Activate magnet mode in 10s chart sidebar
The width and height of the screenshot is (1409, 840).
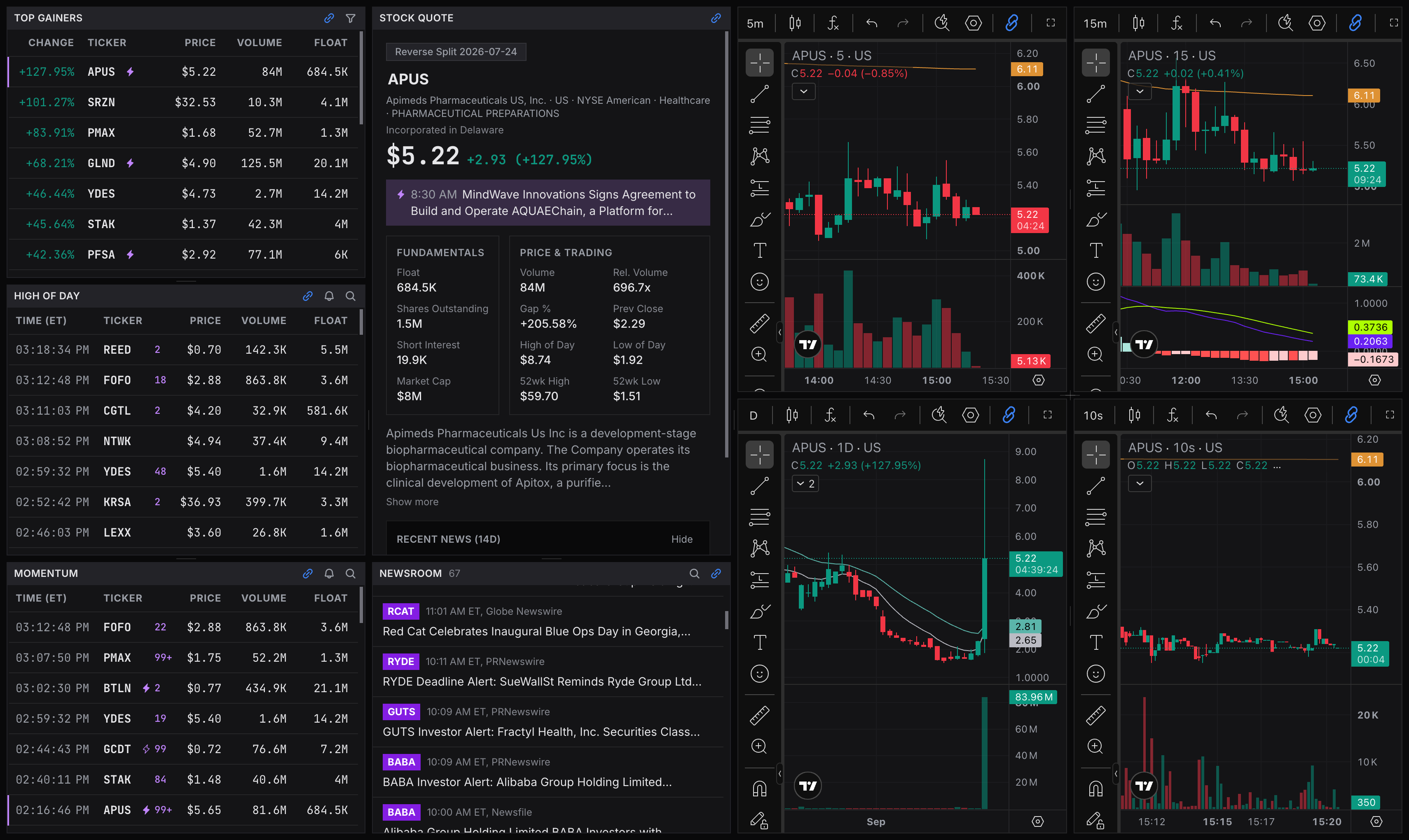click(x=1096, y=788)
